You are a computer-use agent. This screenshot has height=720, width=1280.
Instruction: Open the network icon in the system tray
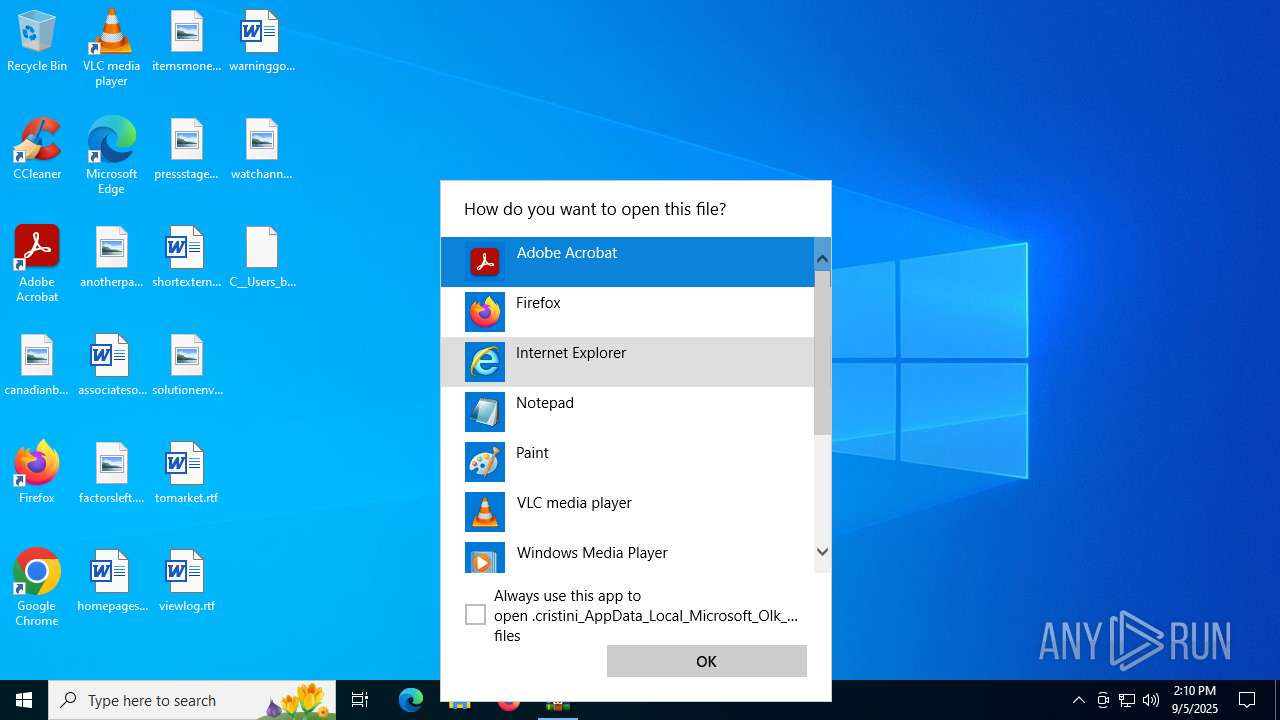pyautogui.click(x=1127, y=700)
